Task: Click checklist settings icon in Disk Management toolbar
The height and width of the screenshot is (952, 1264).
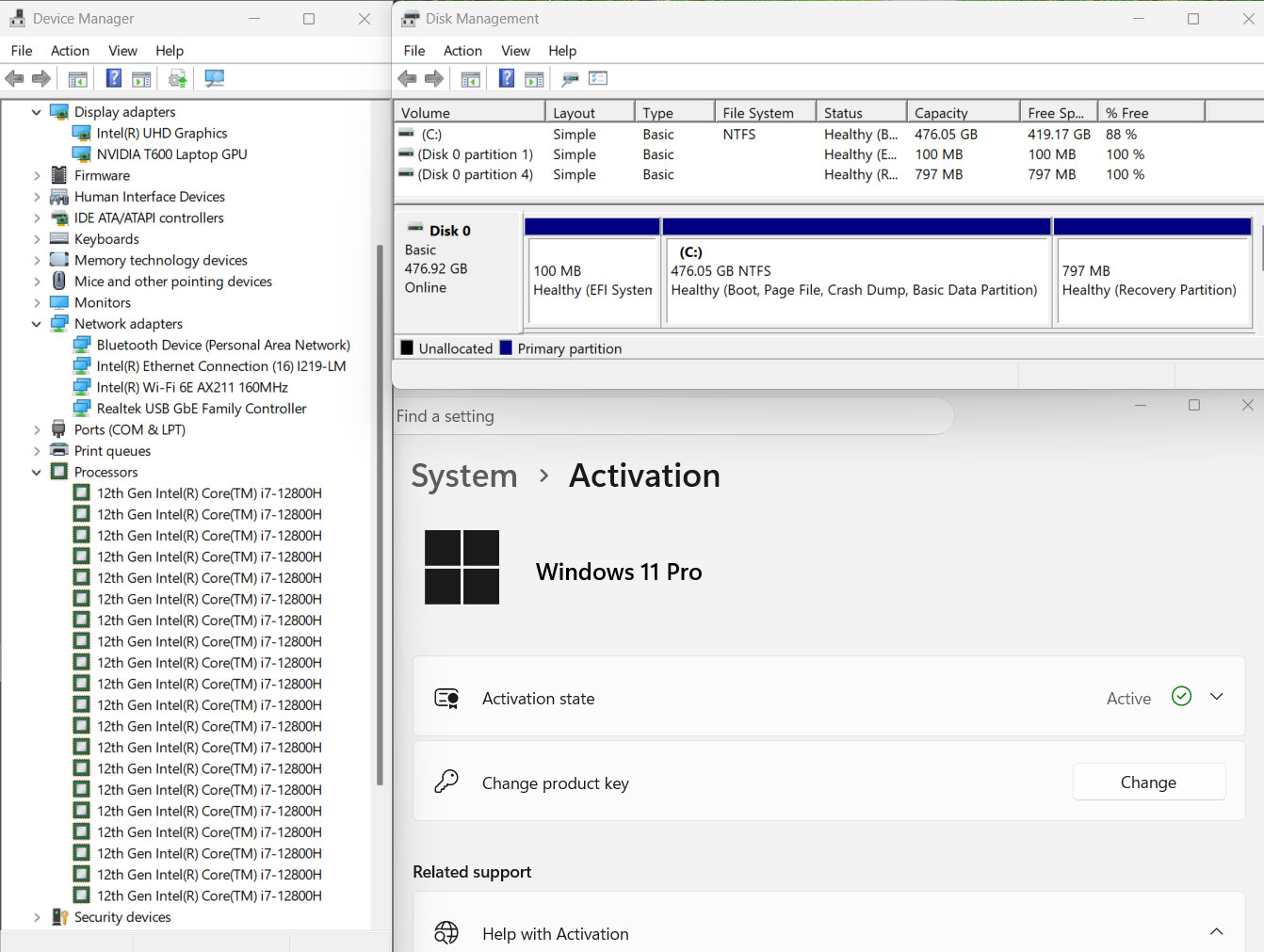Action: click(x=598, y=79)
